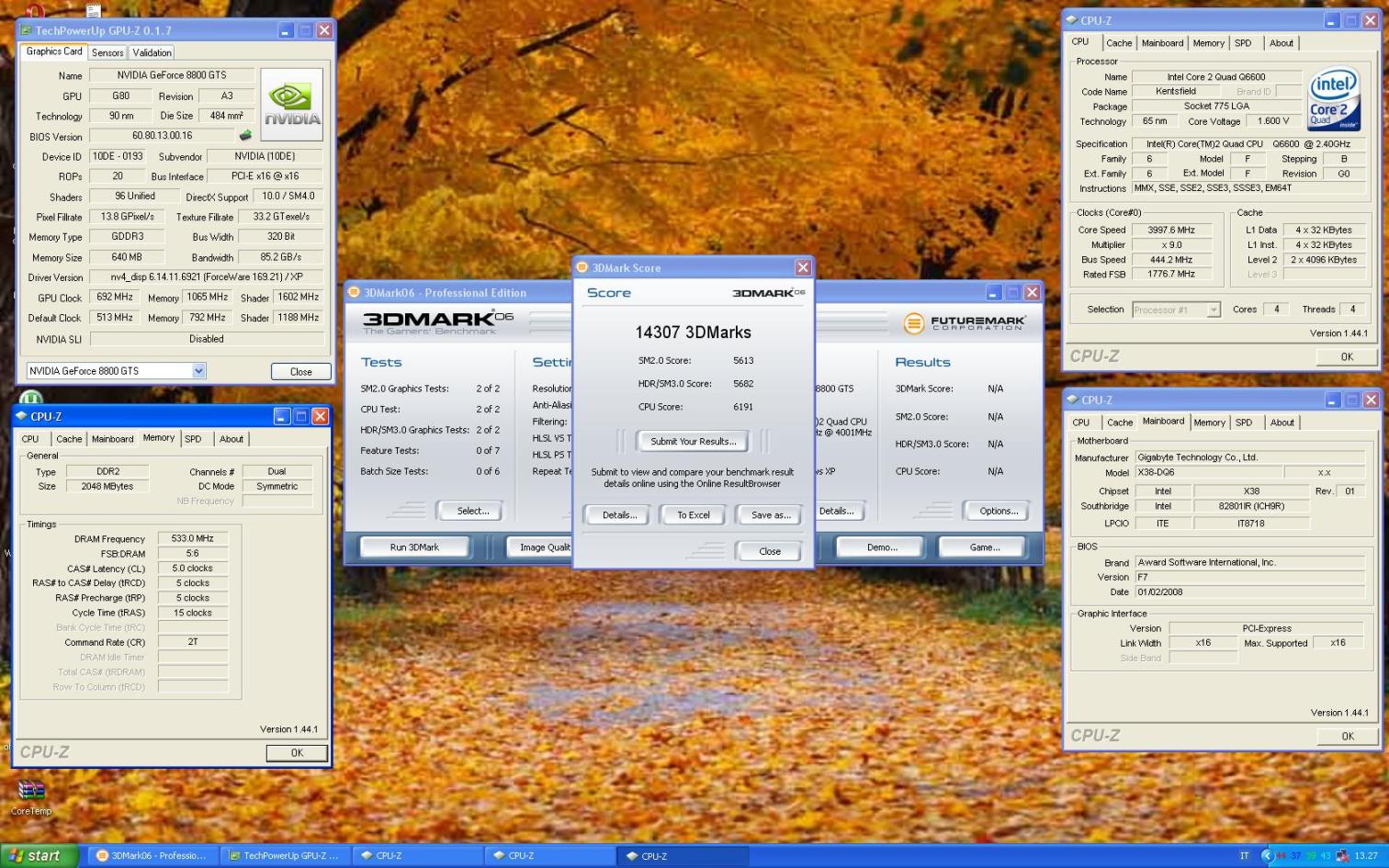Click the Driver Version field in GPU-Z
The height and width of the screenshot is (868, 1389).
point(207,276)
